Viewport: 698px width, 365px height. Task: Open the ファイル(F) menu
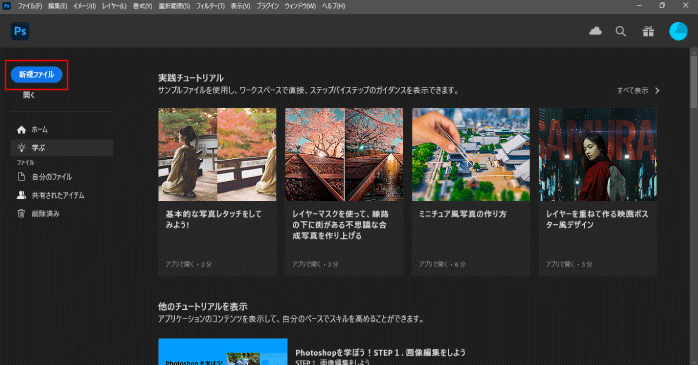30,6
